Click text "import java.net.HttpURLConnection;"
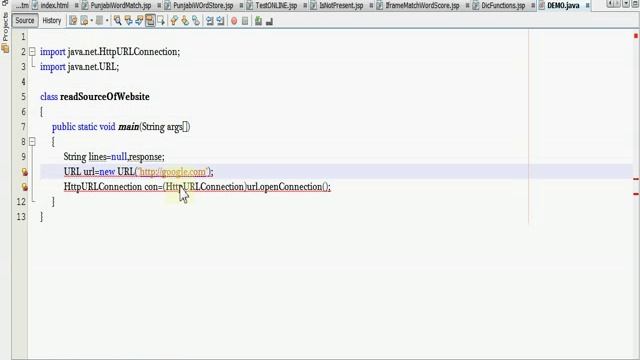This screenshot has height=360, width=640. (110, 52)
